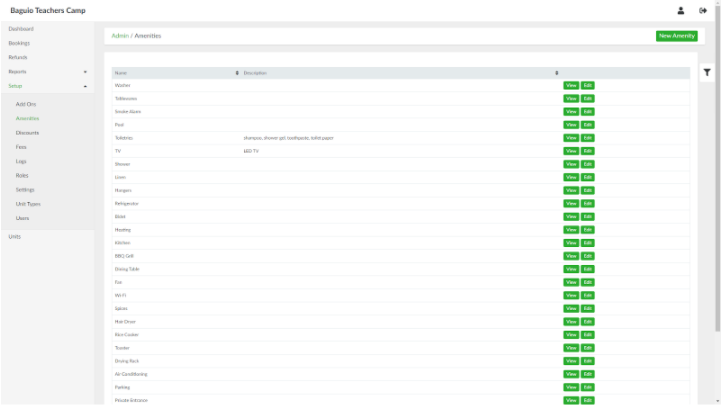This screenshot has width=726, height=408.
Task: Sort by Name column sort icon
Action: click(237, 73)
